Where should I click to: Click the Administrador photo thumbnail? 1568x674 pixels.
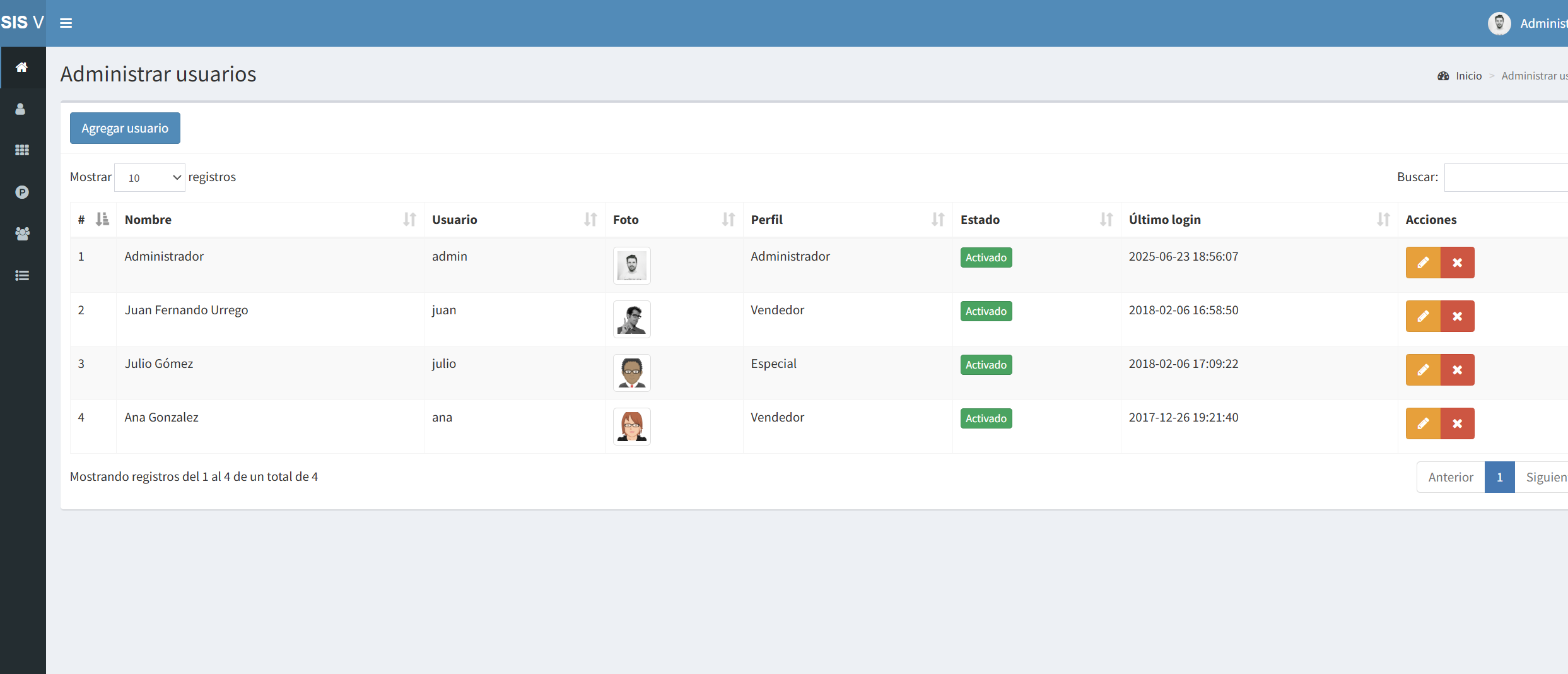(x=632, y=266)
